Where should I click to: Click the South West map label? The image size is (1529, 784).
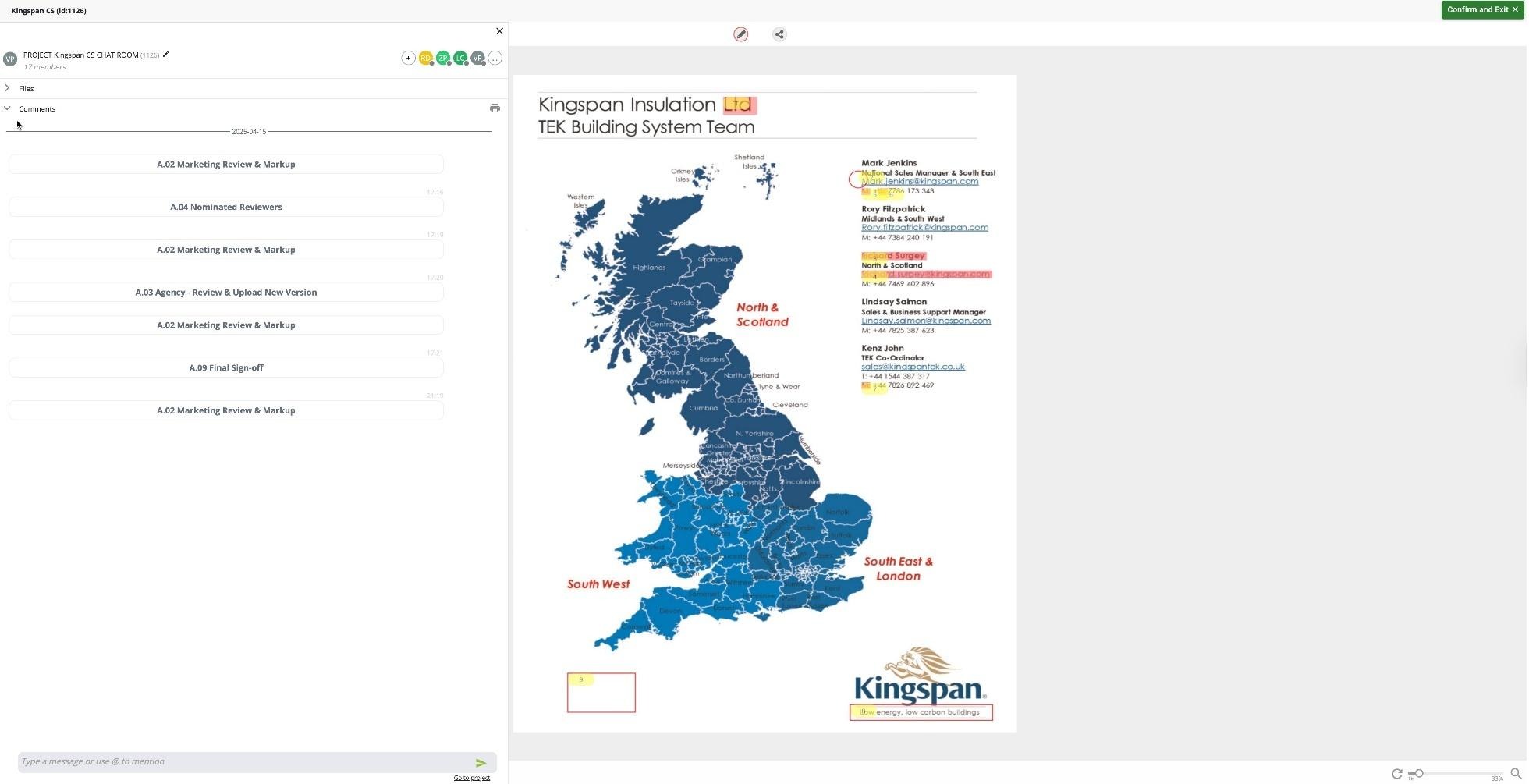pyautogui.click(x=598, y=584)
